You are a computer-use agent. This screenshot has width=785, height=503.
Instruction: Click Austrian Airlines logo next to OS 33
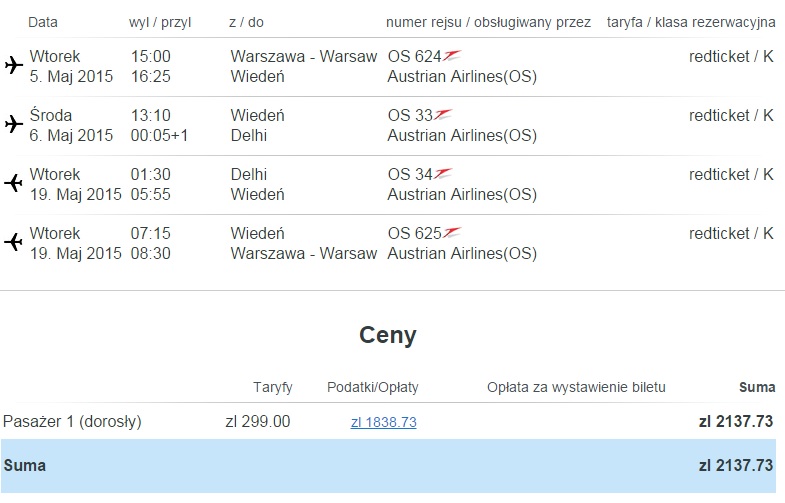click(443, 115)
